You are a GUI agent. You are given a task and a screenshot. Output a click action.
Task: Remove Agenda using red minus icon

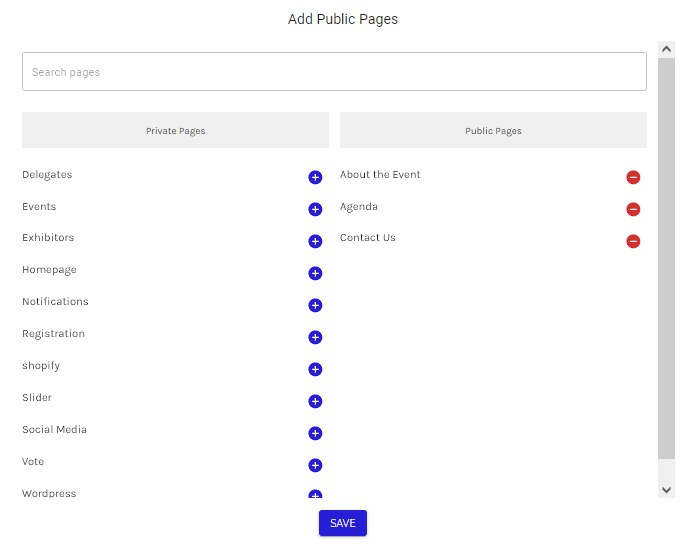[x=633, y=209]
